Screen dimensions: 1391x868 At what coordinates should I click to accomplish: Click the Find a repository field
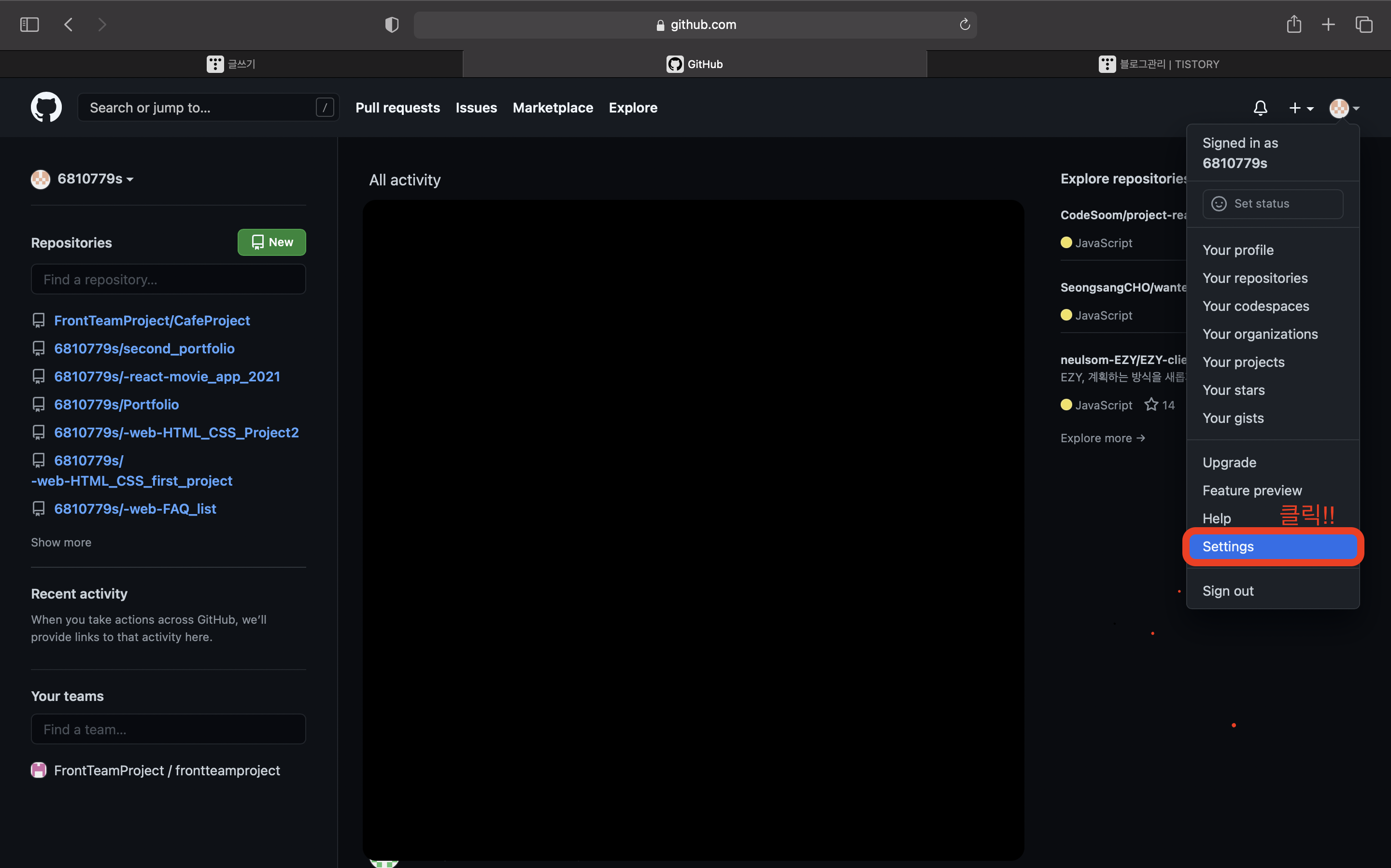(x=168, y=280)
